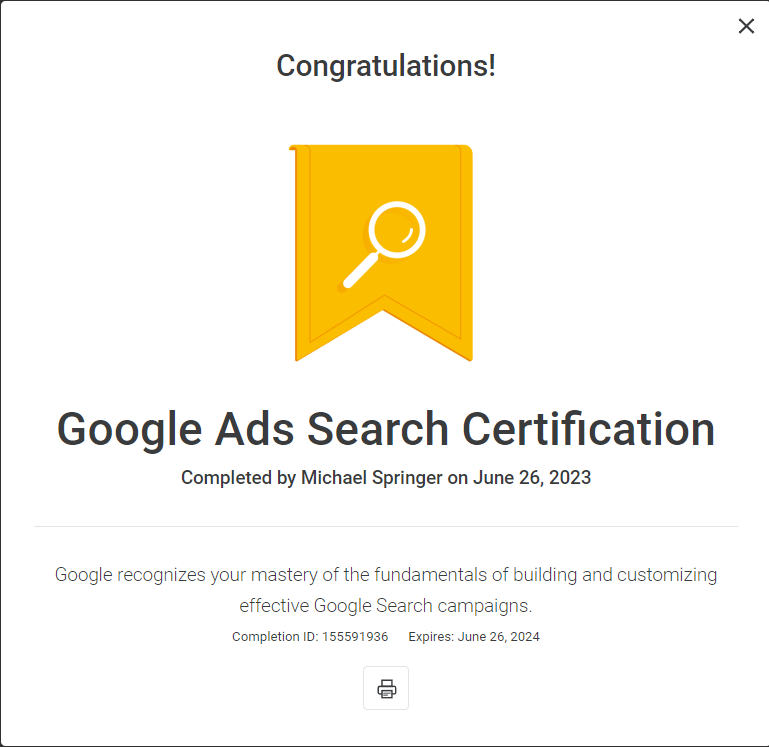Select the Congratulations! heading
769x747 pixels.
coord(386,66)
